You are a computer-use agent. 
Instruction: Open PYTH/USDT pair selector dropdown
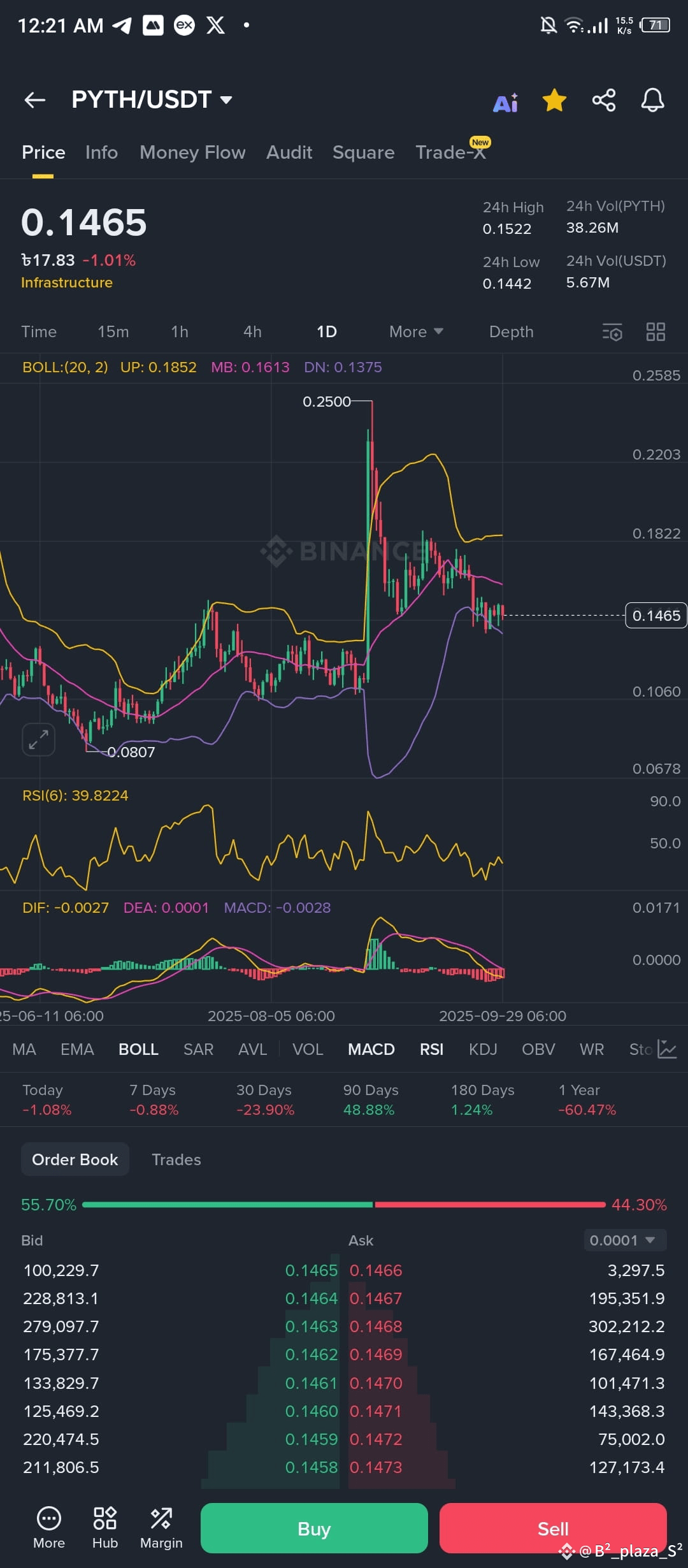click(152, 99)
